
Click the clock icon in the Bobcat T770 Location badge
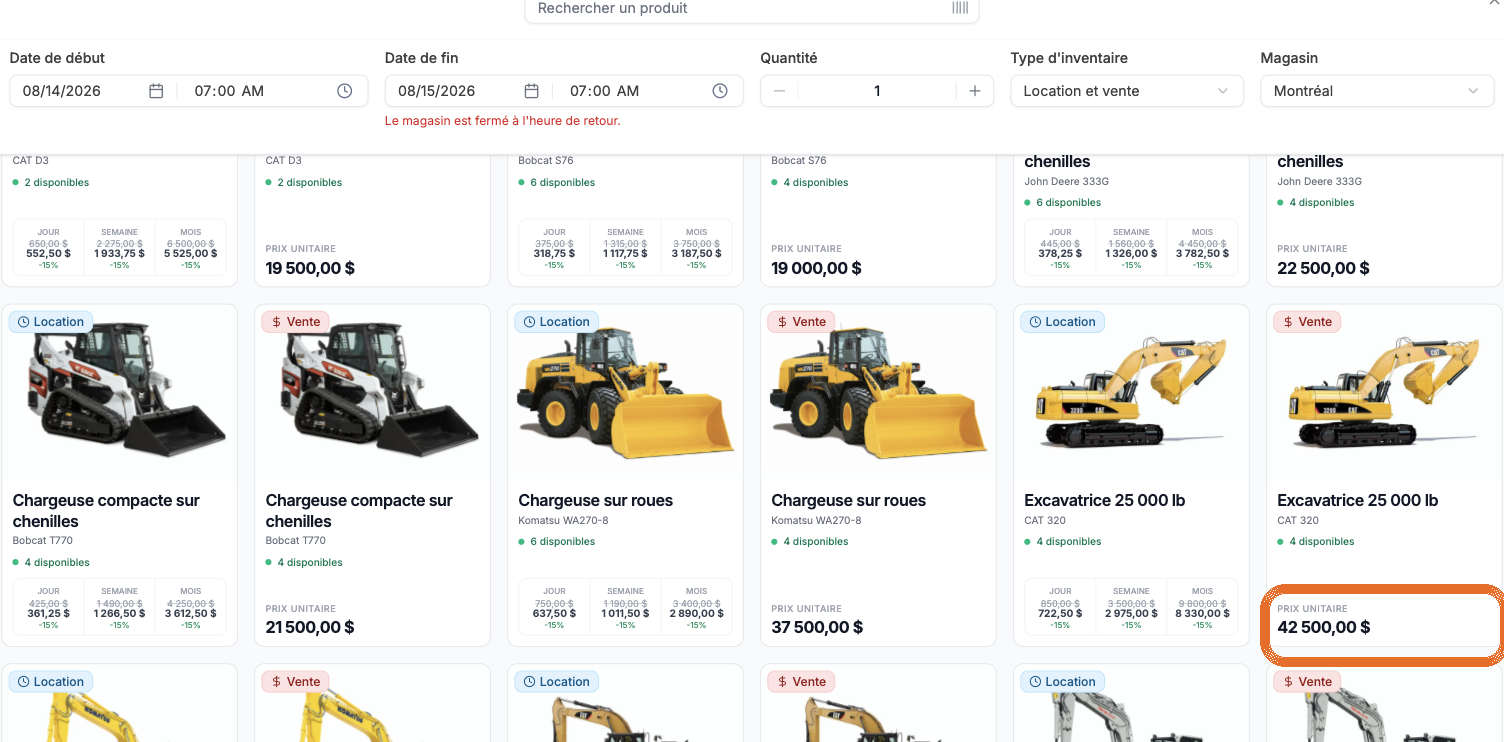click(24, 322)
